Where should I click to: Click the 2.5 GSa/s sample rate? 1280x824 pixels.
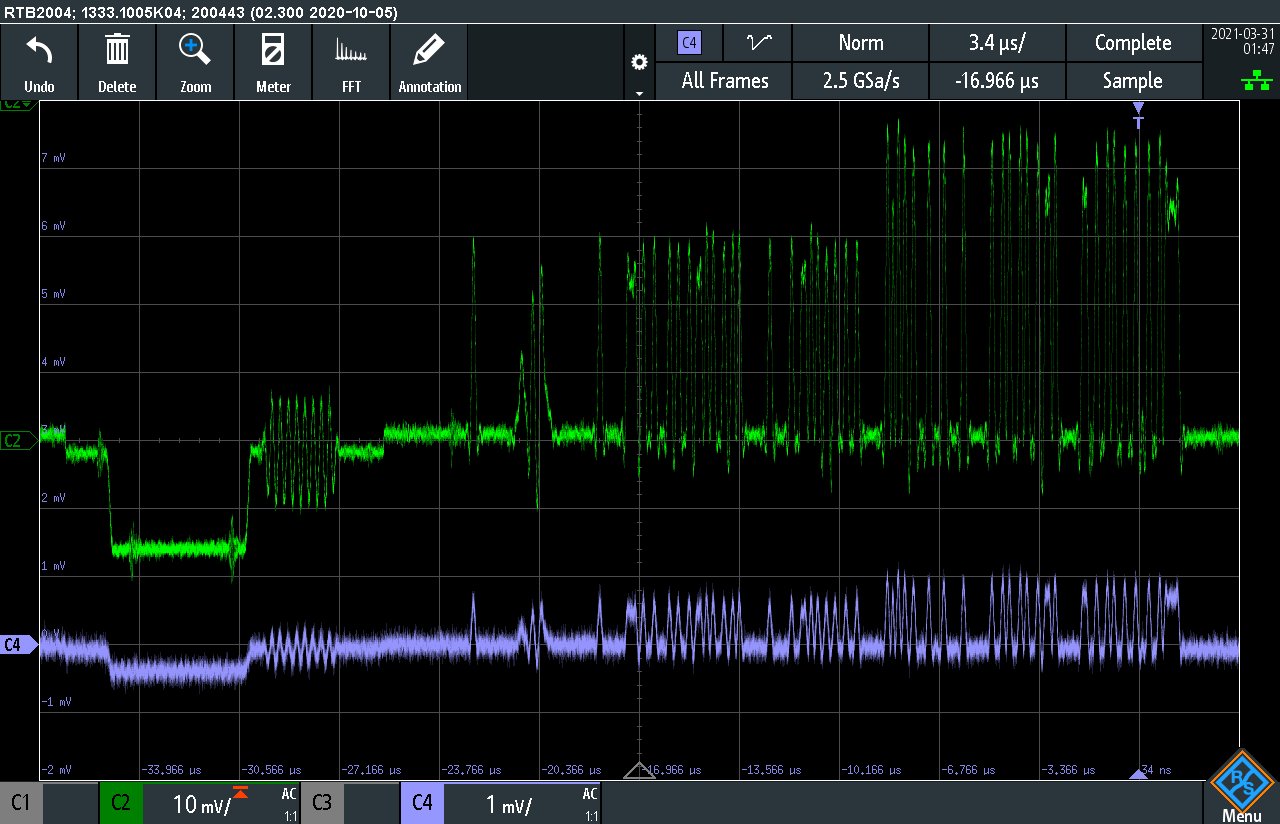tap(861, 81)
